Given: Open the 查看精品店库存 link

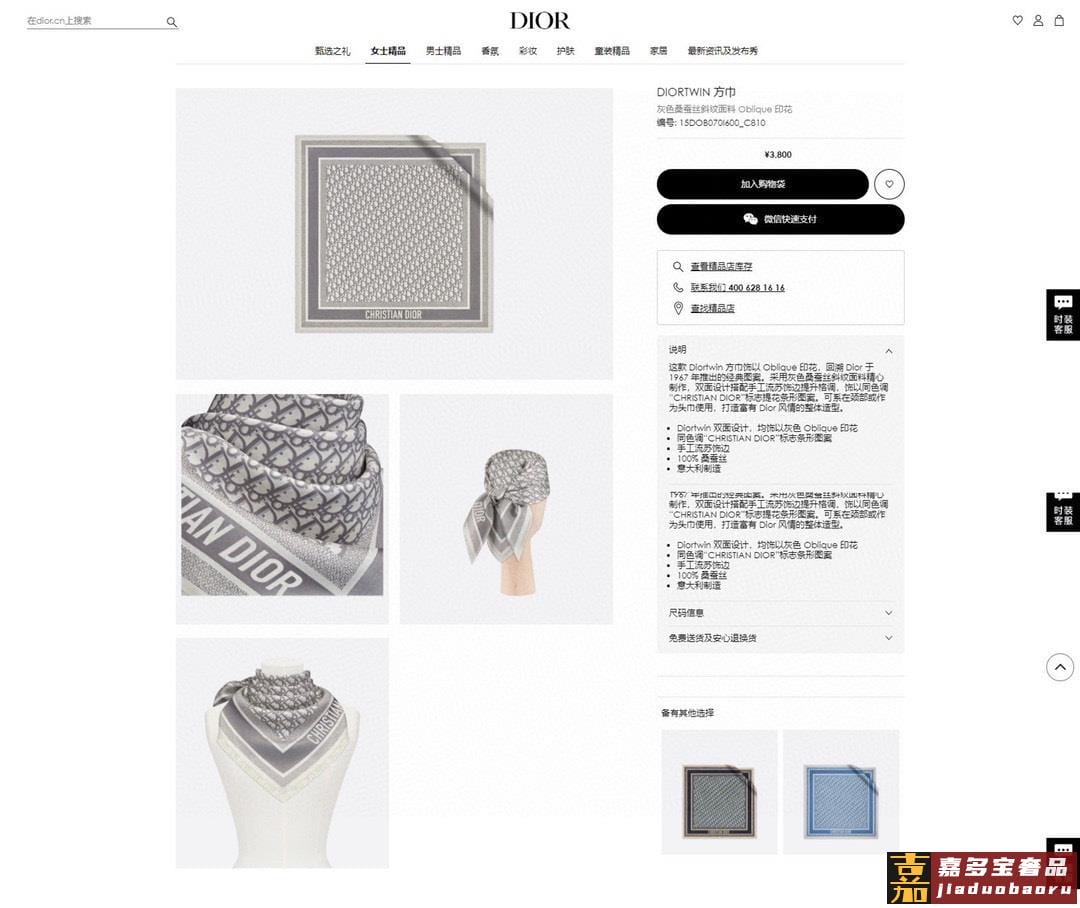Looking at the screenshot, I should coord(721,267).
